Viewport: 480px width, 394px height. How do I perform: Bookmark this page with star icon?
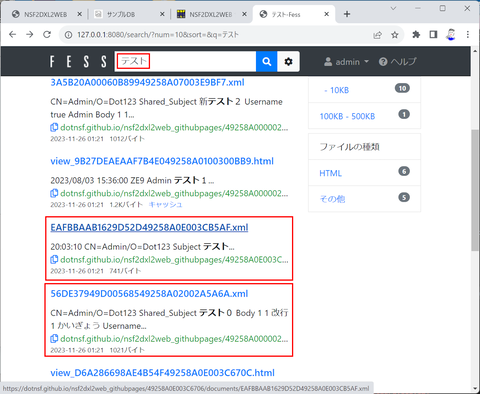(x=395, y=35)
